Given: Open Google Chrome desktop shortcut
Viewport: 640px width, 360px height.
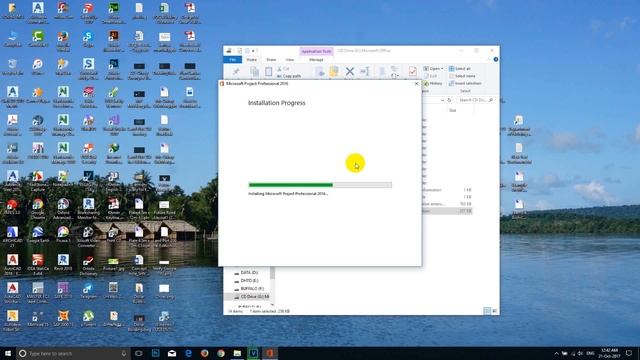Looking at the screenshot, I should tap(38, 208).
